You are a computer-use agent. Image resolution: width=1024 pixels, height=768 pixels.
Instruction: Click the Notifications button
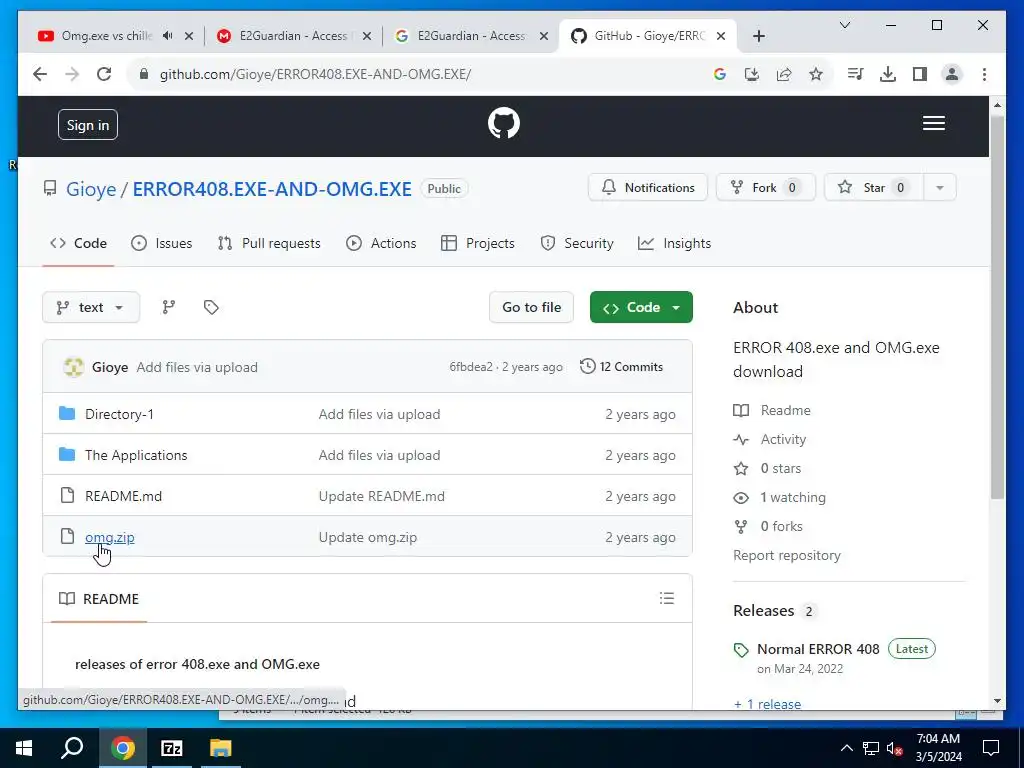pos(647,187)
